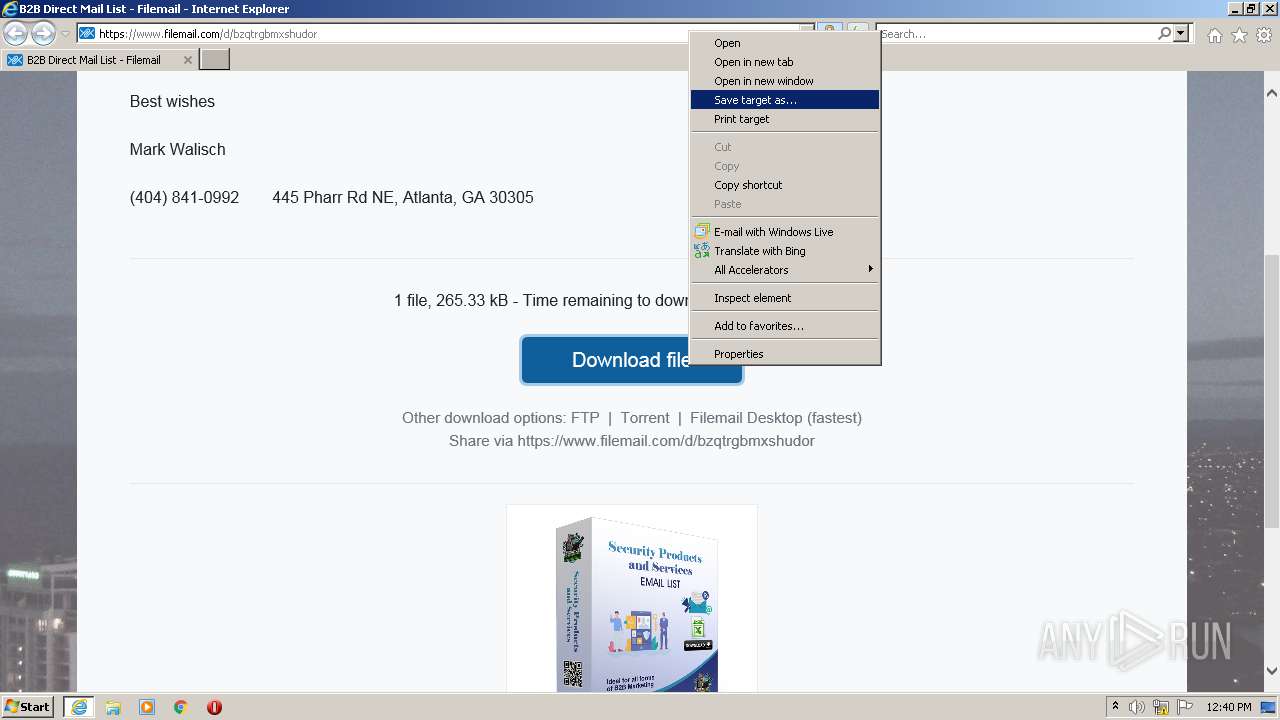Viewport: 1280px width, 720px height.
Task: Open the Torrent download option link
Action: [x=645, y=418]
